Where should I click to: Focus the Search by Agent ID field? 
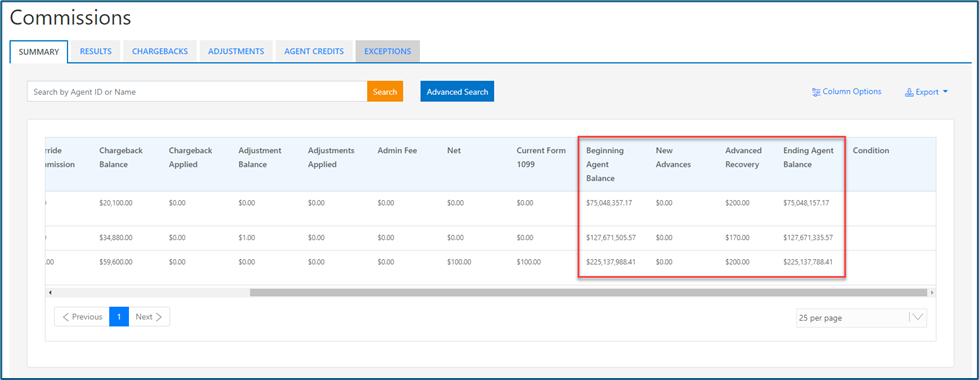pos(197,92)
